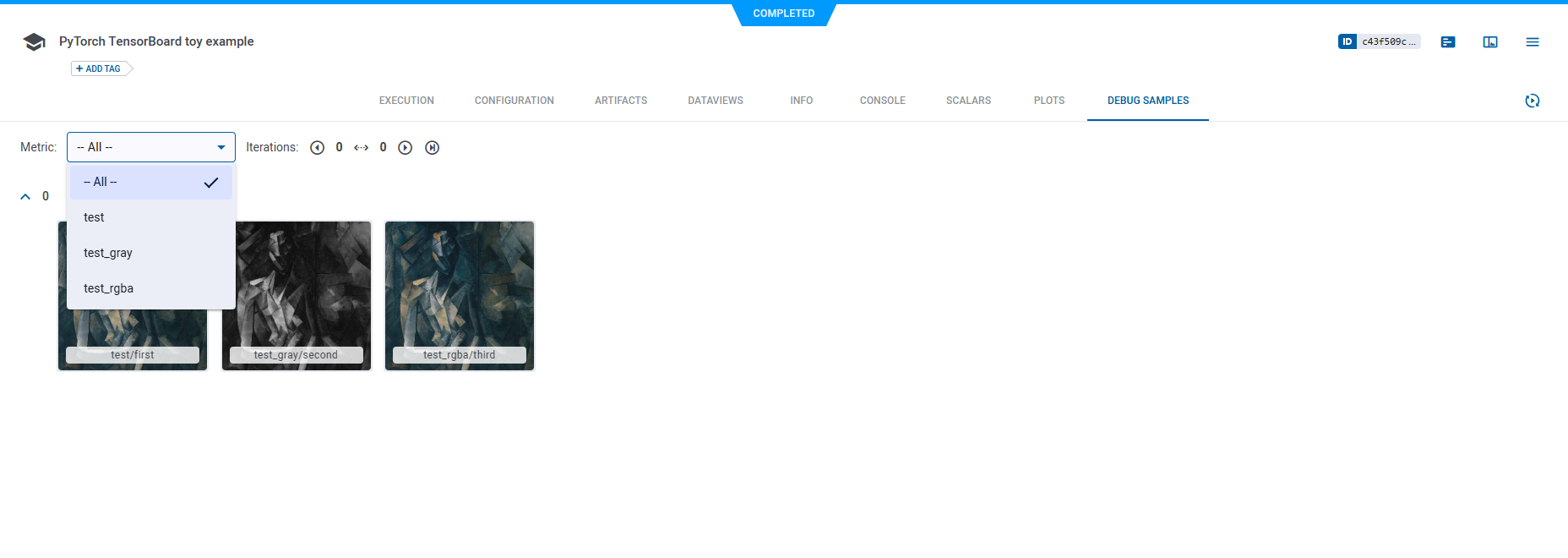
Task: Choose 'test_rgba' metric option
Action: [109, 289]
